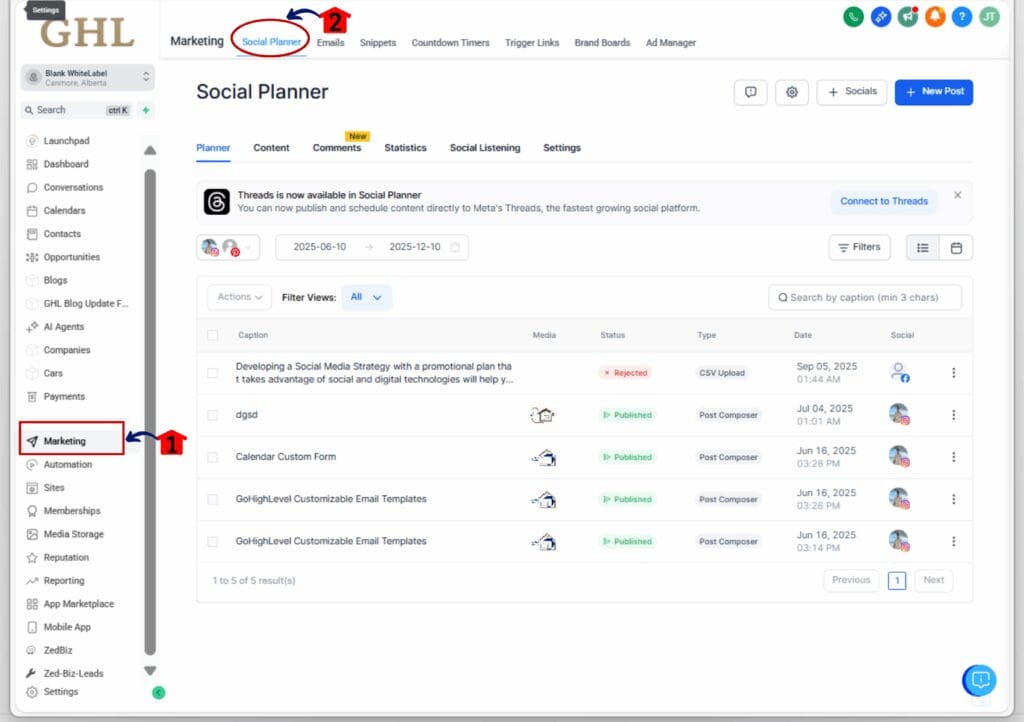Click the feedback comment icon beside gear
The width and height of the screenshot is (1024, 722).
[750, 92]
